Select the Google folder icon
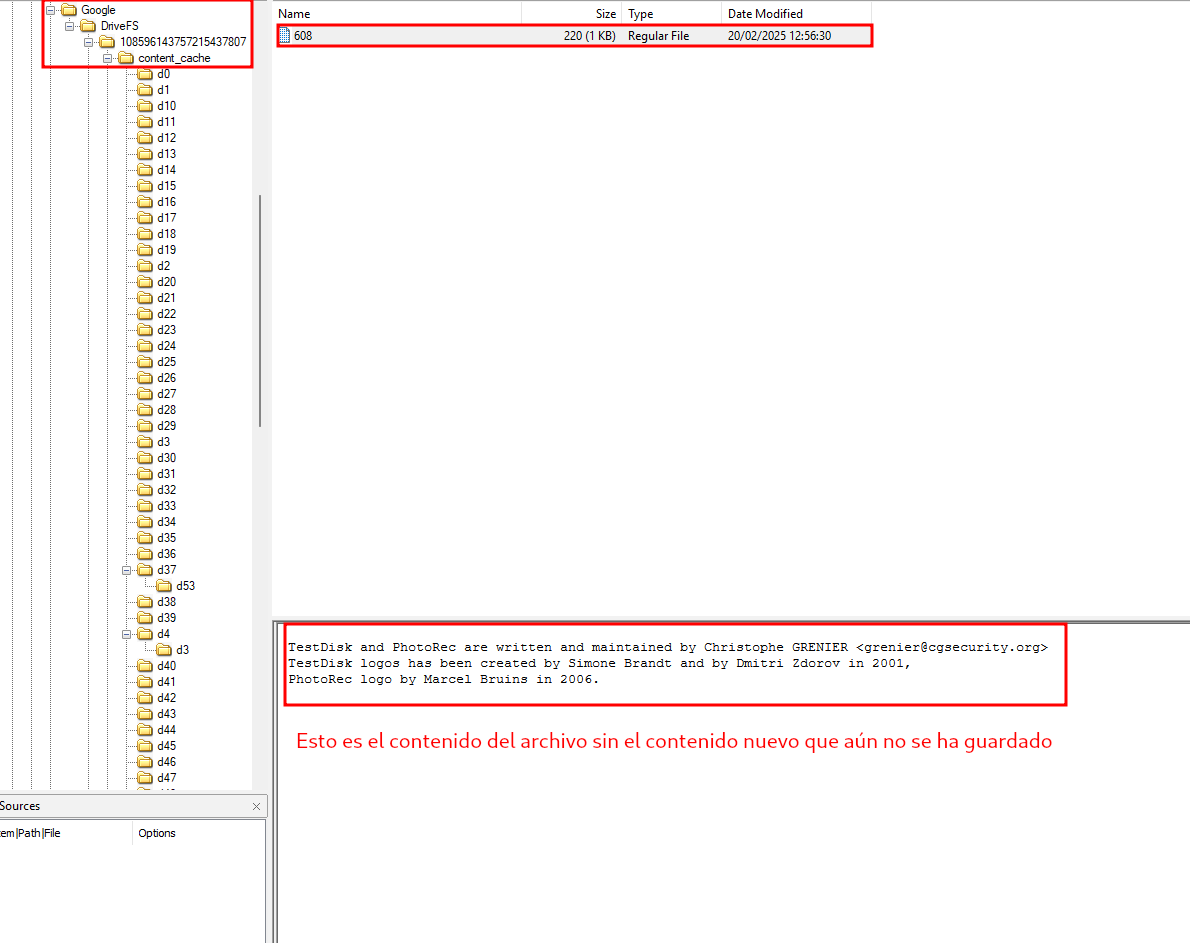The width and height of the screenshot is (1190, 943). (69, 10)
